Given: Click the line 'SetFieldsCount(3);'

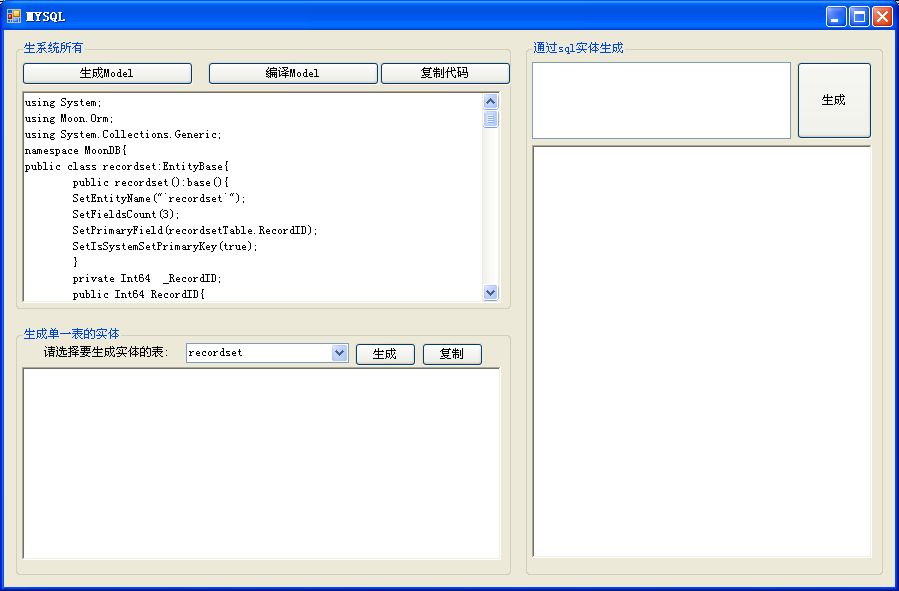Looking at the screenshot, I should click(126, 214).
